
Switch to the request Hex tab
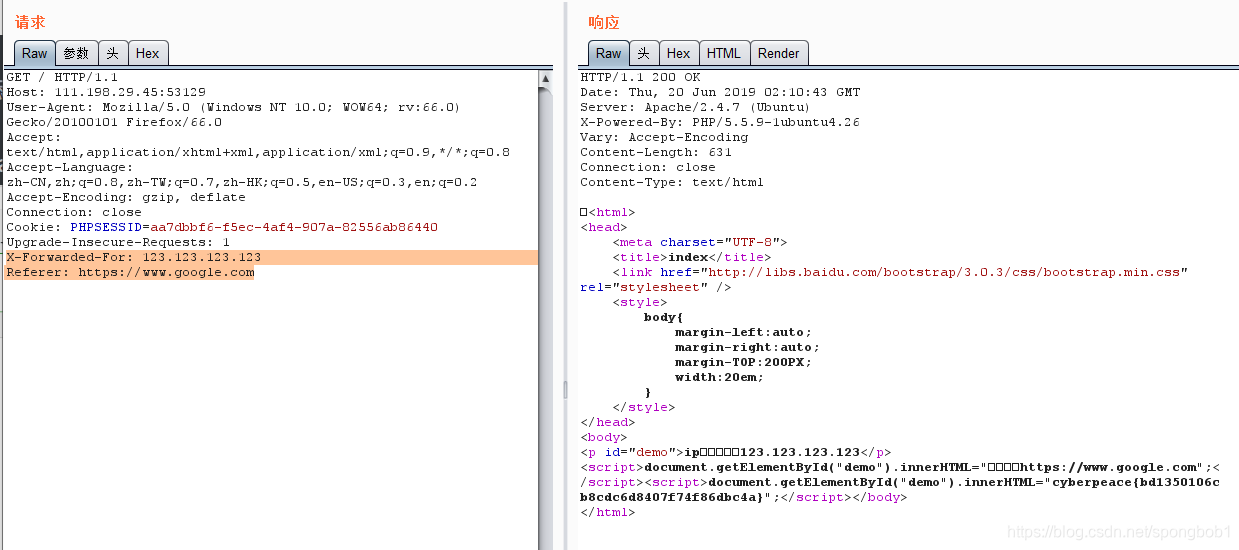(147, 53)
